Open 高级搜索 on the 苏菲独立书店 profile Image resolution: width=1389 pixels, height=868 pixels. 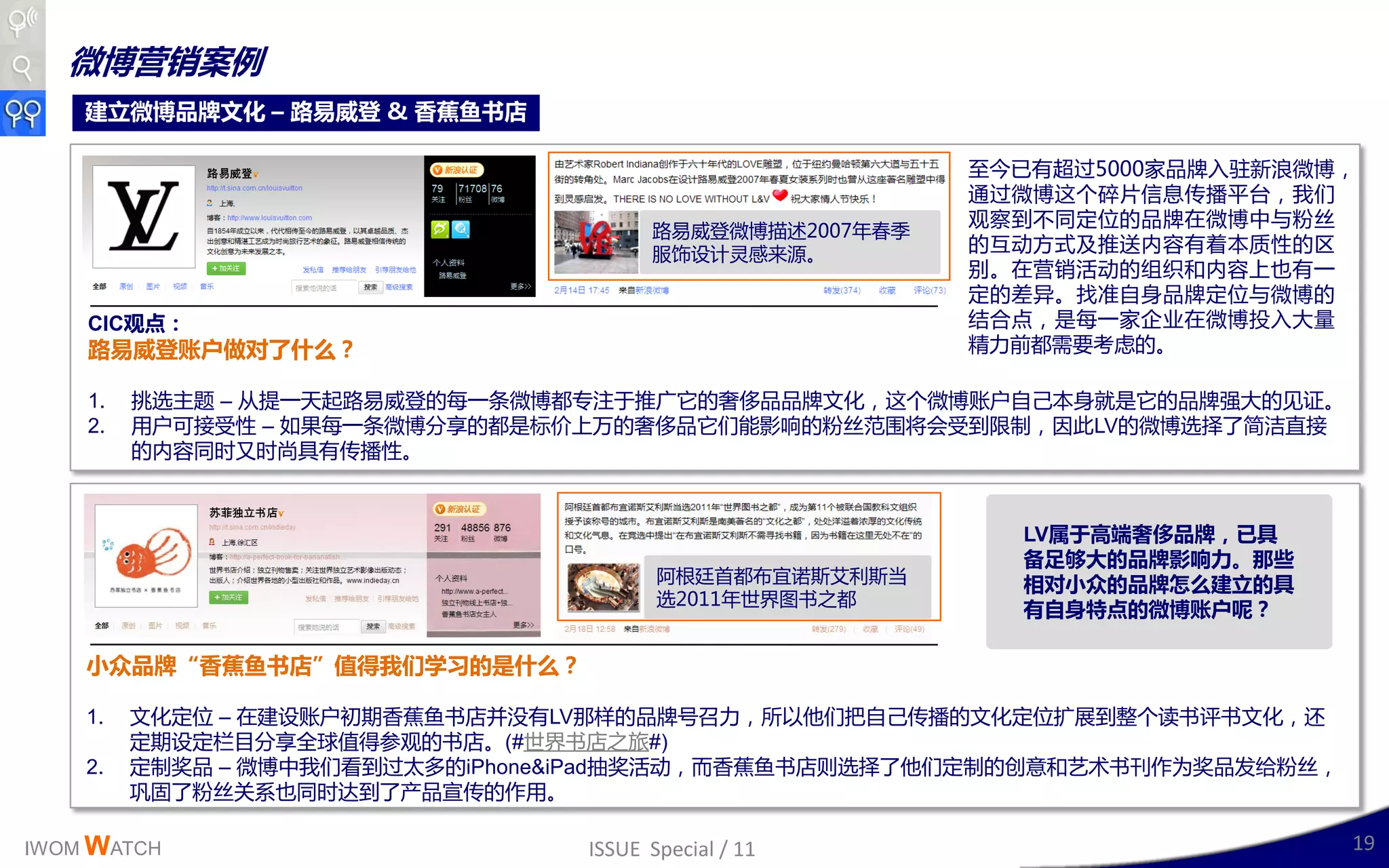pos(402,626)
